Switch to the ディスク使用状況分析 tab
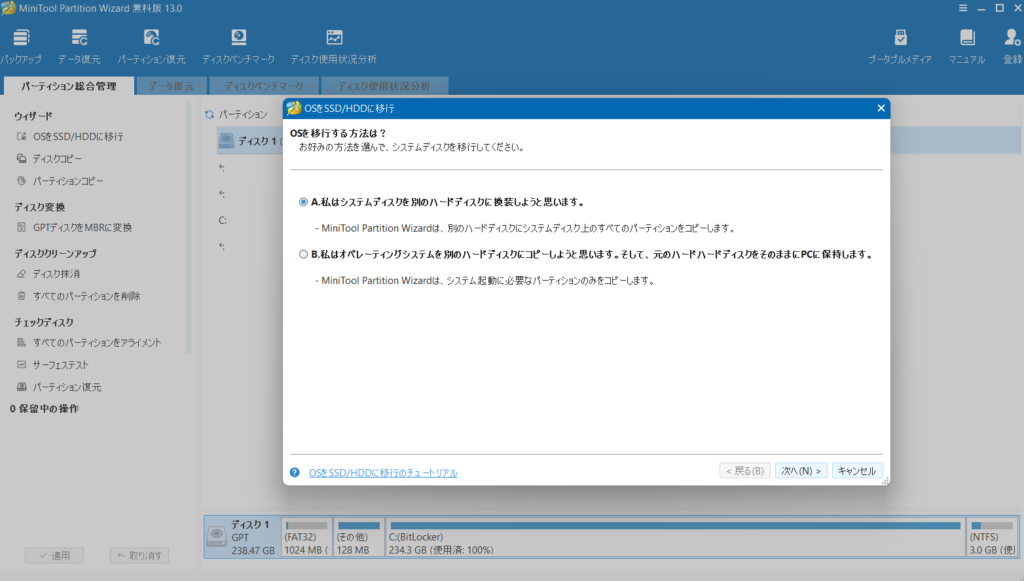Viewport: 1024px width, 581px height. pyautogui.click(x=383, y=86)
